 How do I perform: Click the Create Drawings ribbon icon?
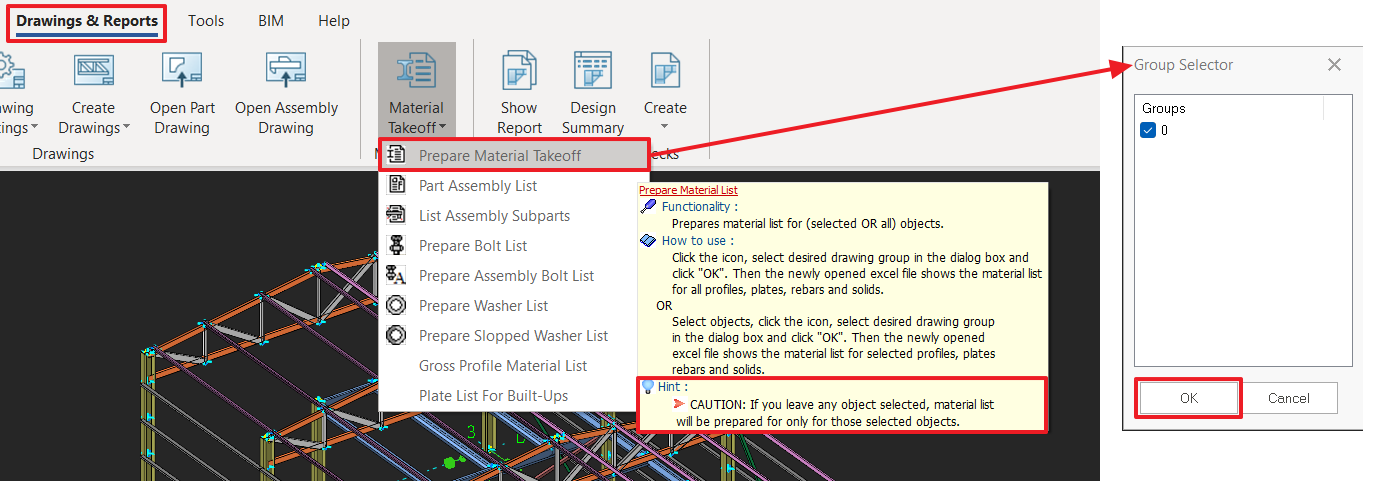(93, 71)
